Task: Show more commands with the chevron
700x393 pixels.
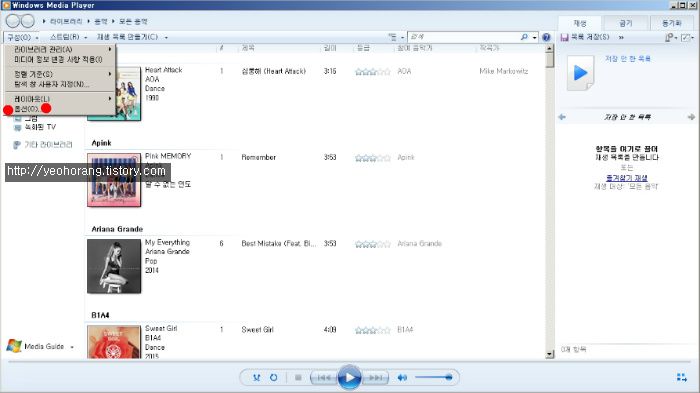Action: [x=621, y=38]
